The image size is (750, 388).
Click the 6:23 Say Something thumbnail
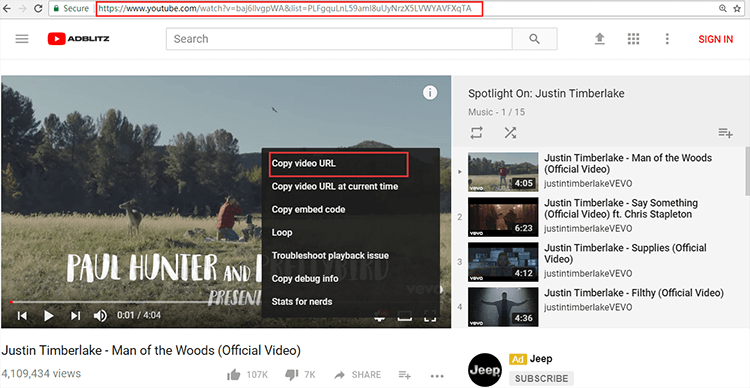pyautogui.click(x=503, y=217)
